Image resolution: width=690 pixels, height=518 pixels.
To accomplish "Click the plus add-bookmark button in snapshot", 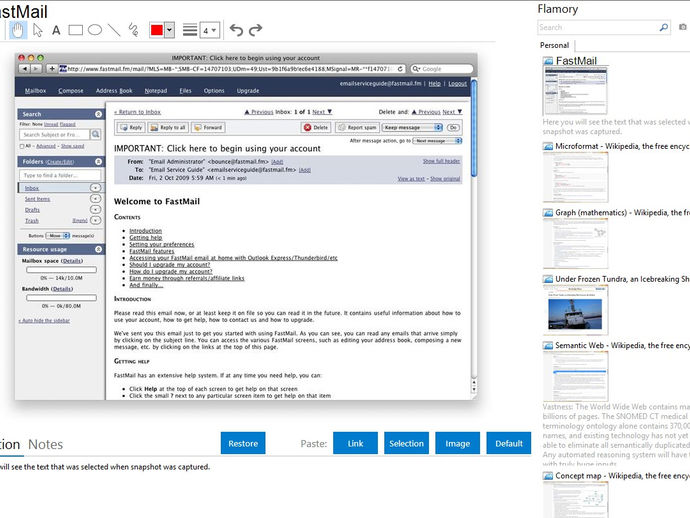I will (x=52, y=69).
